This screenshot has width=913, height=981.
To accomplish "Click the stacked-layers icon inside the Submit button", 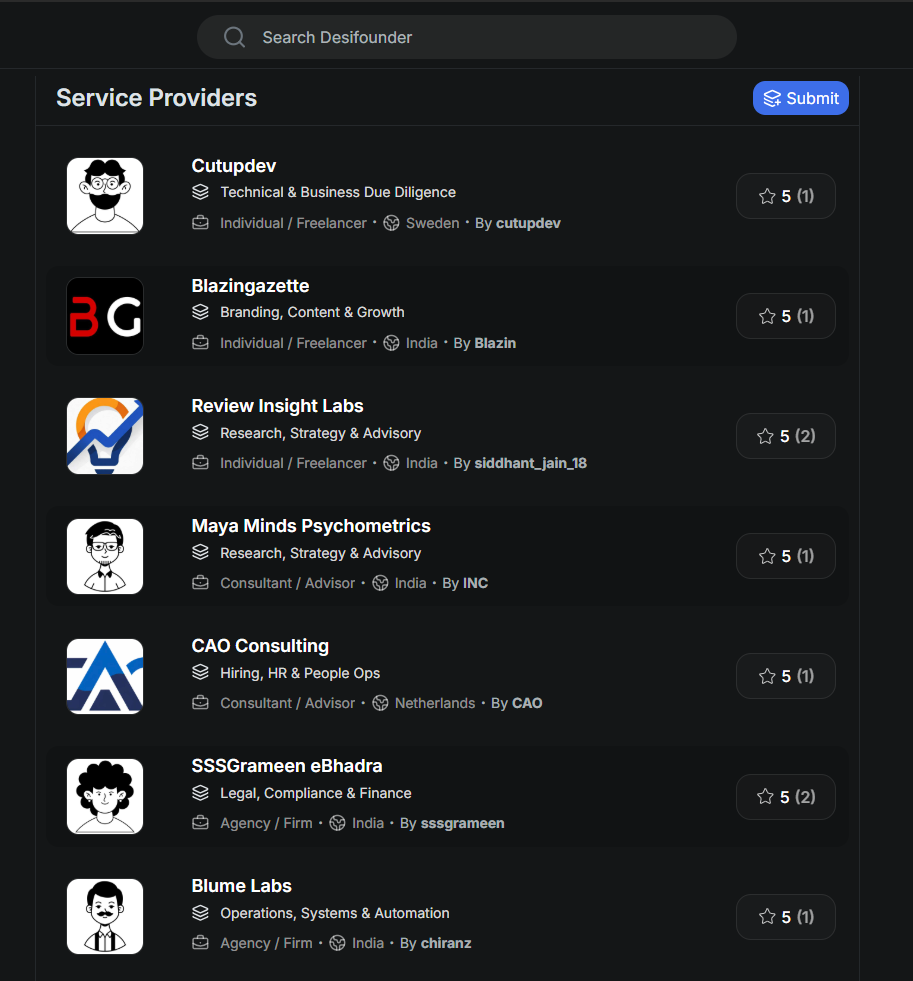I will (x=772, y=98).
